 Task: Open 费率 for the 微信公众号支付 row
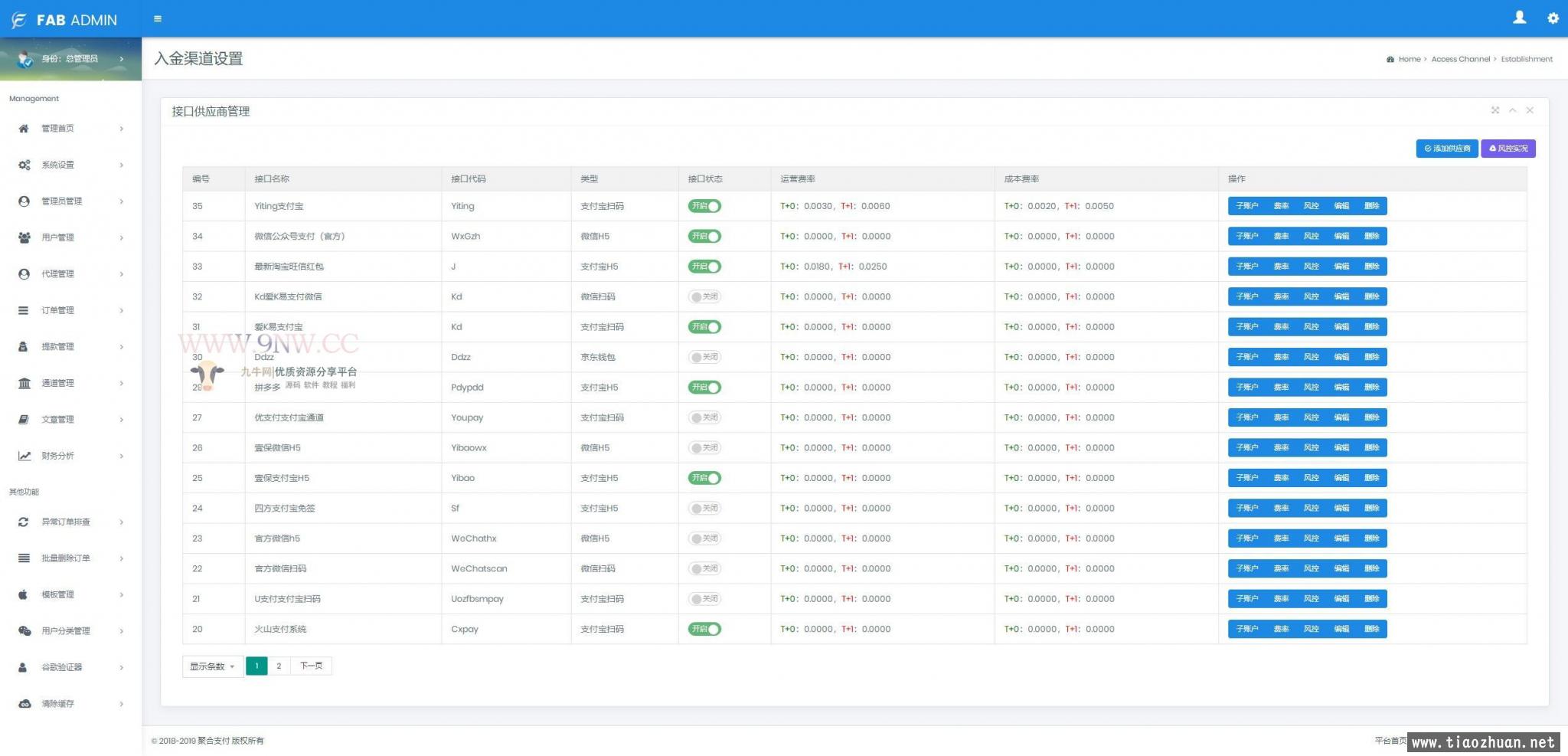(x=1281, y=236)
